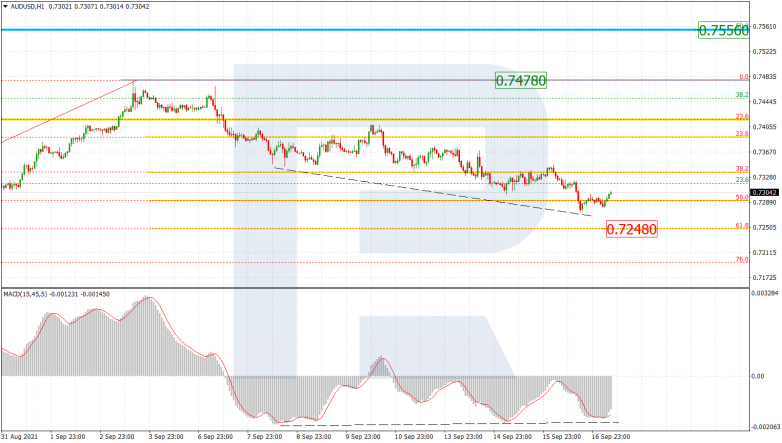Click the 10 Sep 23:00 time label
Screen dimensions: 782x443
pyautogui.click(x=414, y=437)
